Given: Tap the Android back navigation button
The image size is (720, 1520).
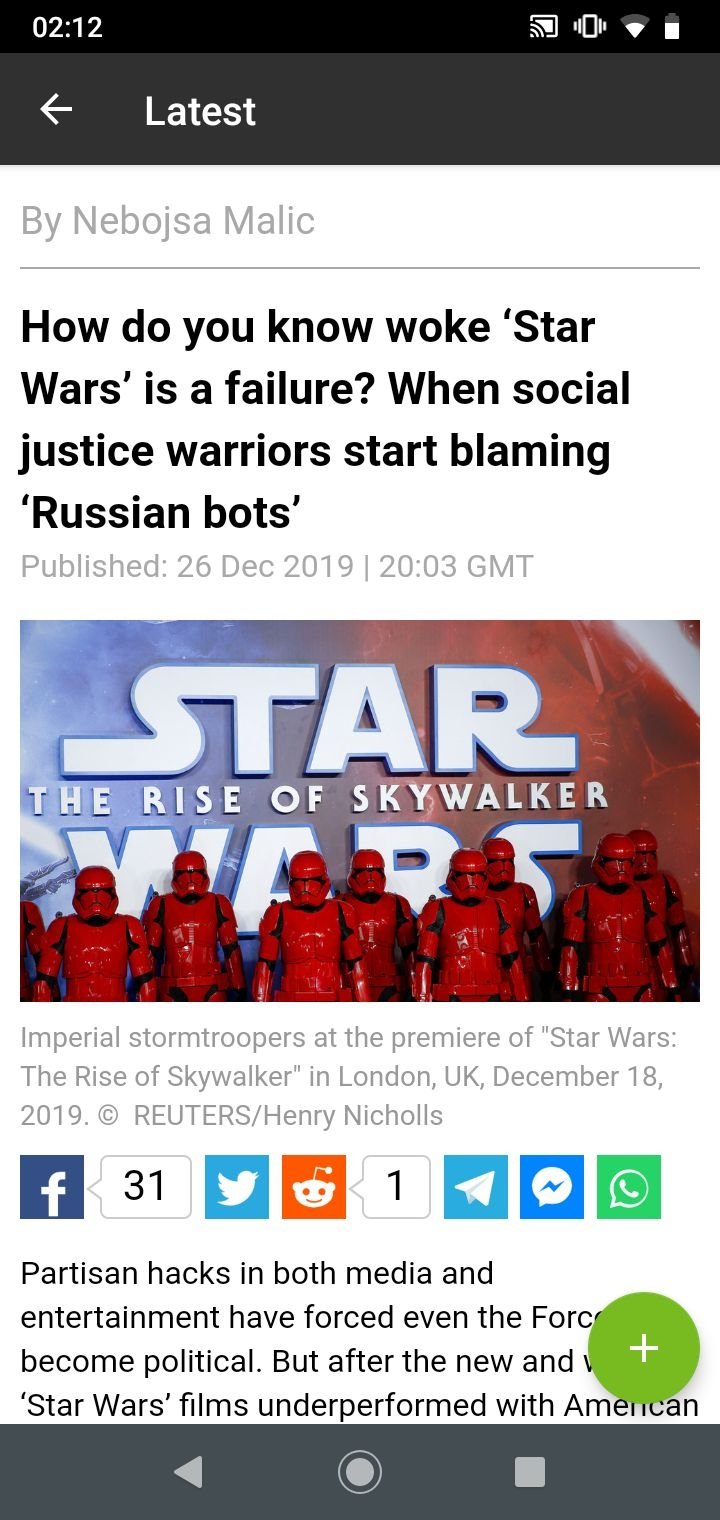Looking at the screenshot, I should pyautogui.click(x=188, y=1472).
